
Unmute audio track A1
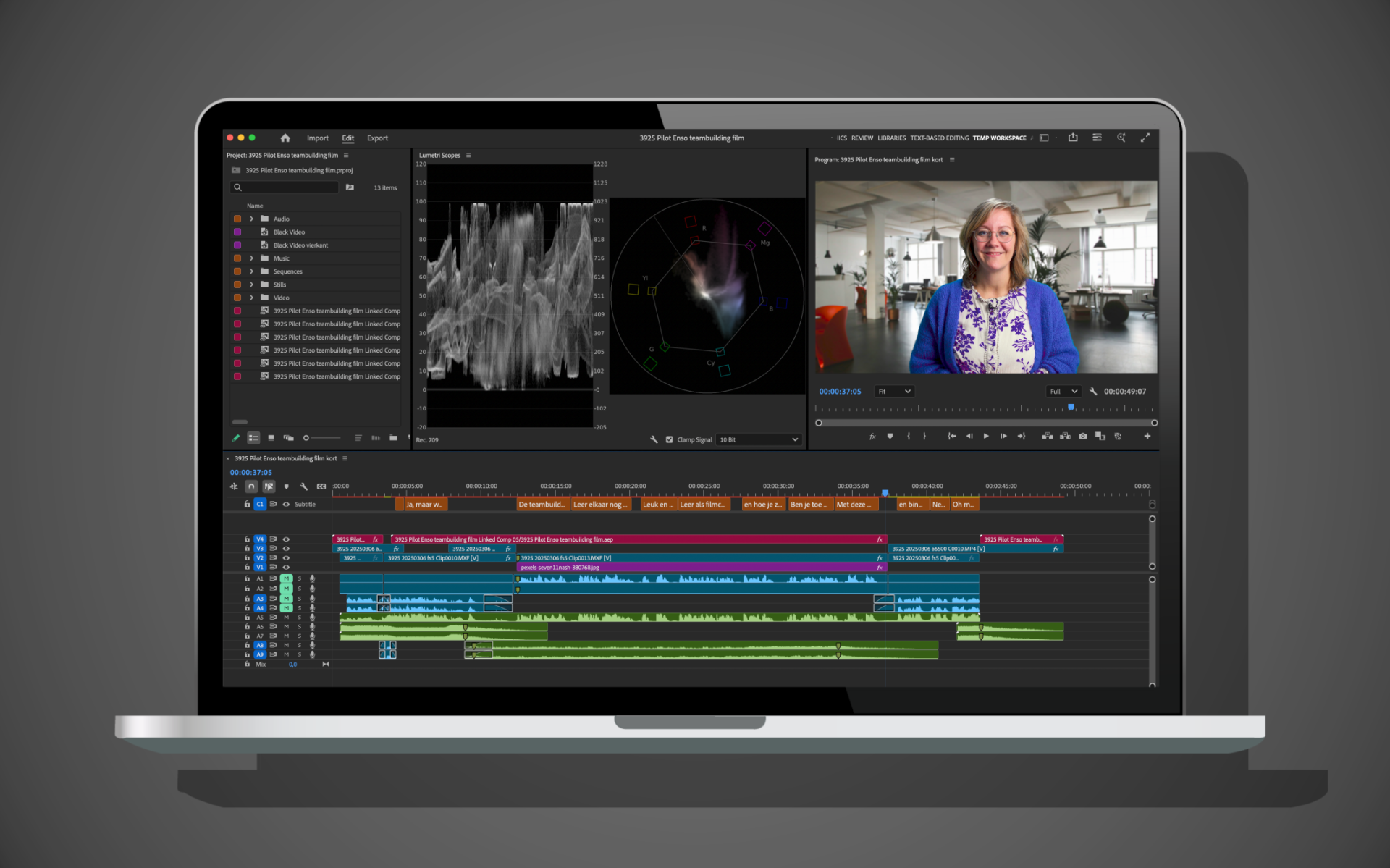[x=286, y=578]
